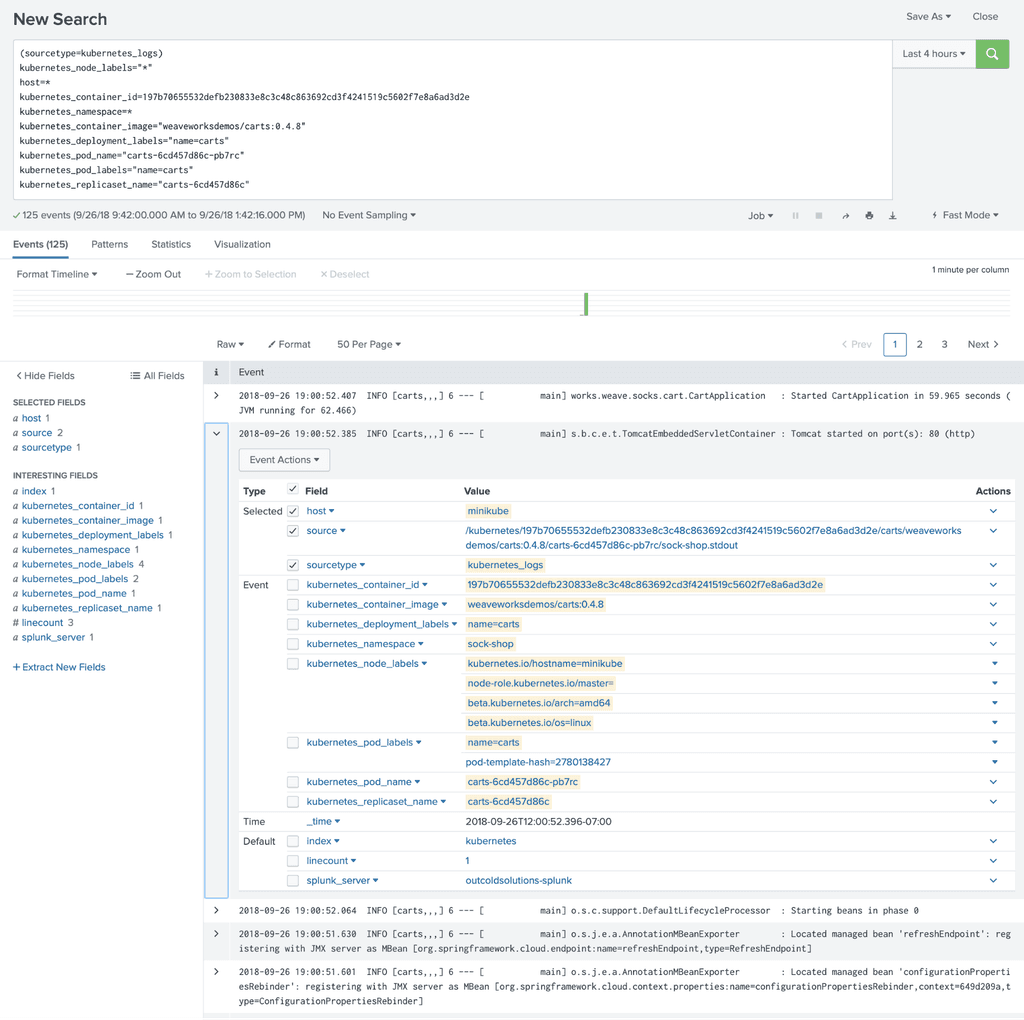Click the Extract New Fields link
The width and height of the screenshot is (1024, 1020).
click(59, 667)
